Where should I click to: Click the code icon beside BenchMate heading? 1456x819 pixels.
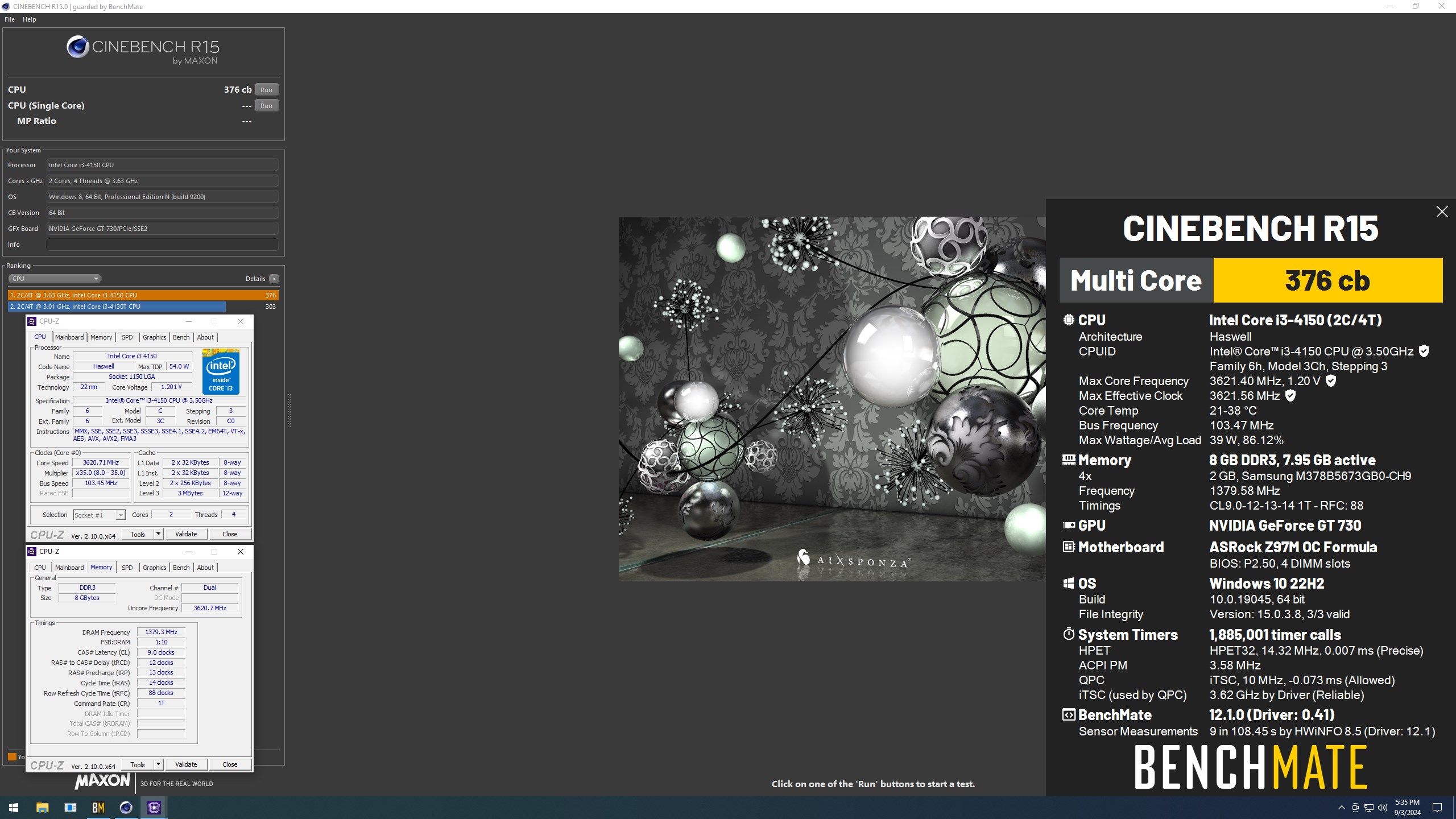coord(1069,714)
